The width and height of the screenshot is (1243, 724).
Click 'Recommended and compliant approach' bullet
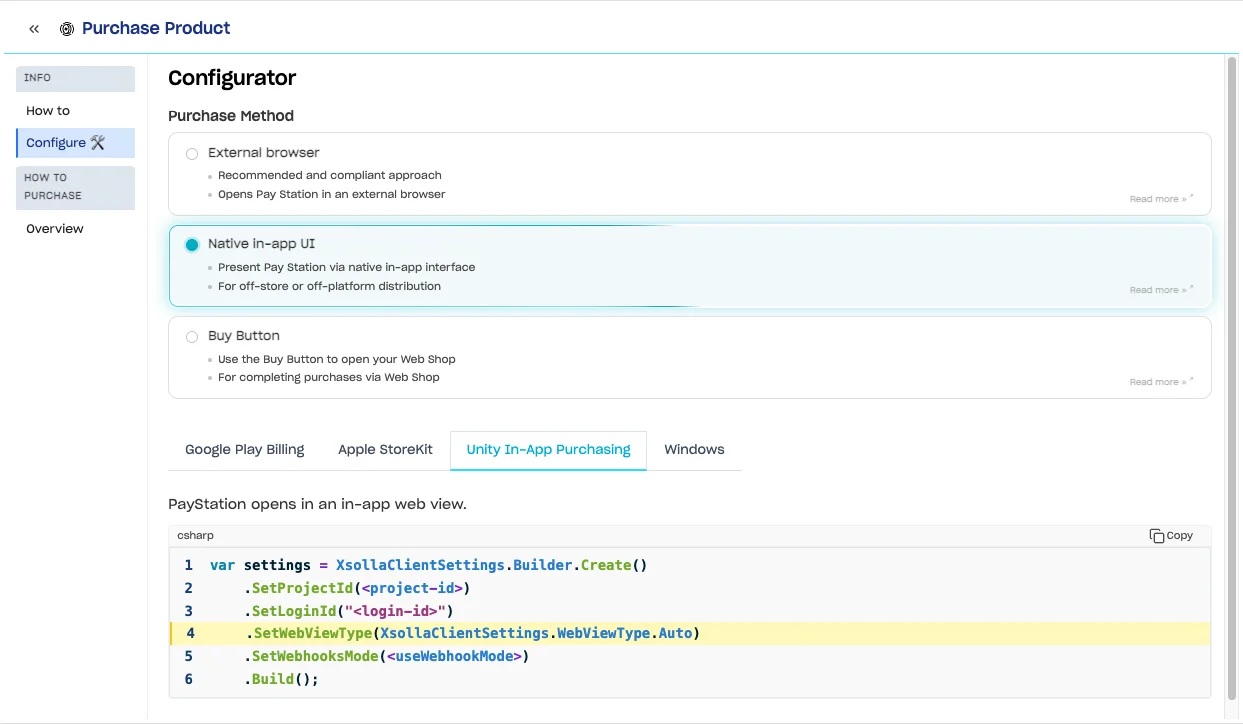coord(330,175)
